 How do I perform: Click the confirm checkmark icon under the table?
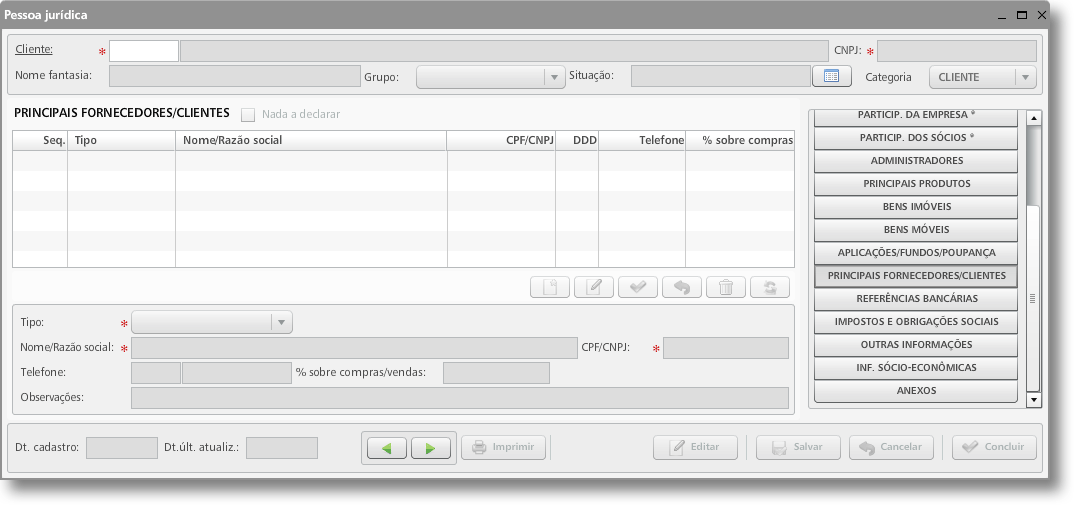(638, 287)
